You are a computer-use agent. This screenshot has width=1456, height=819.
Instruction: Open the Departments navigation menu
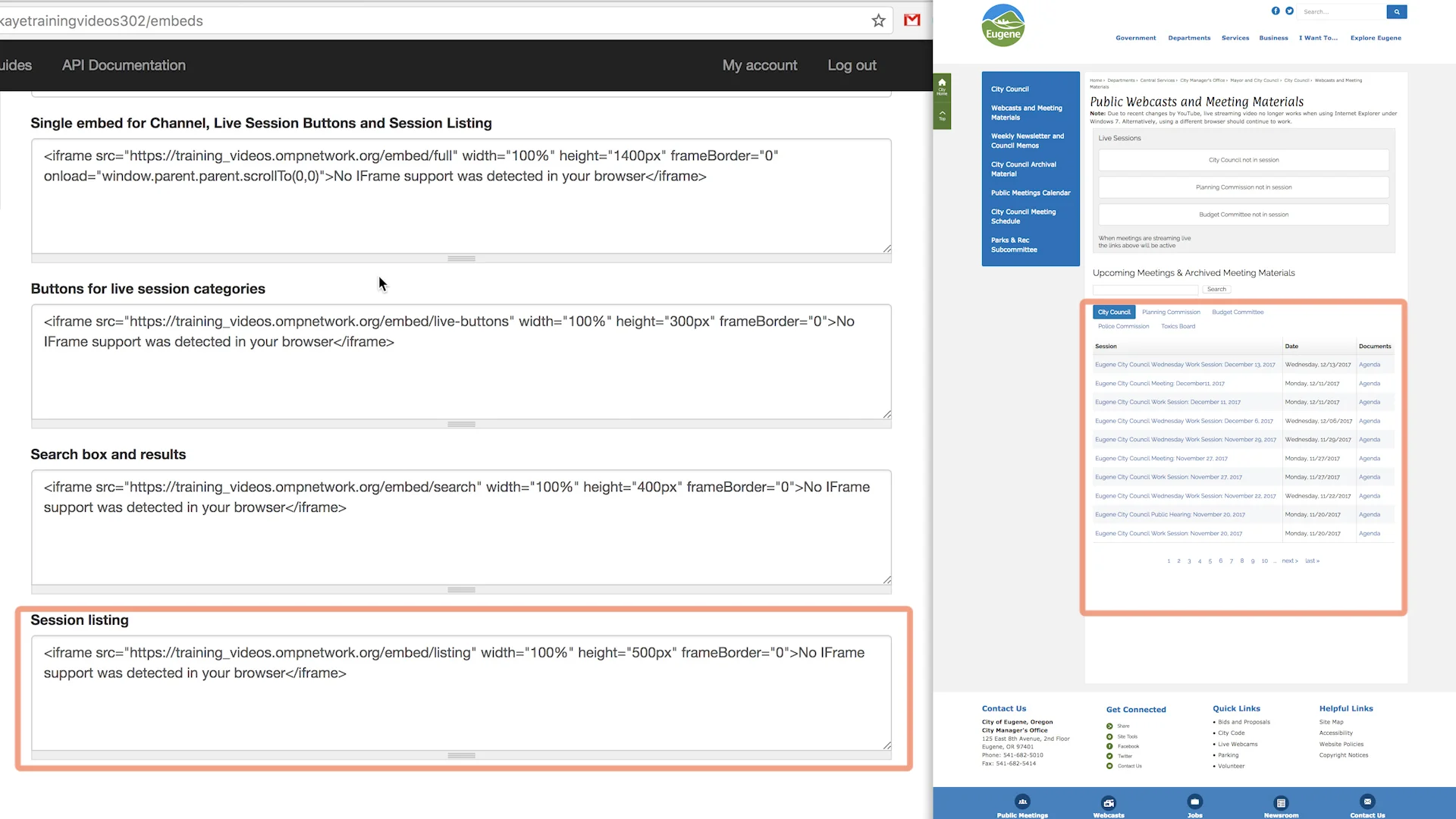tap(1188, 38)
